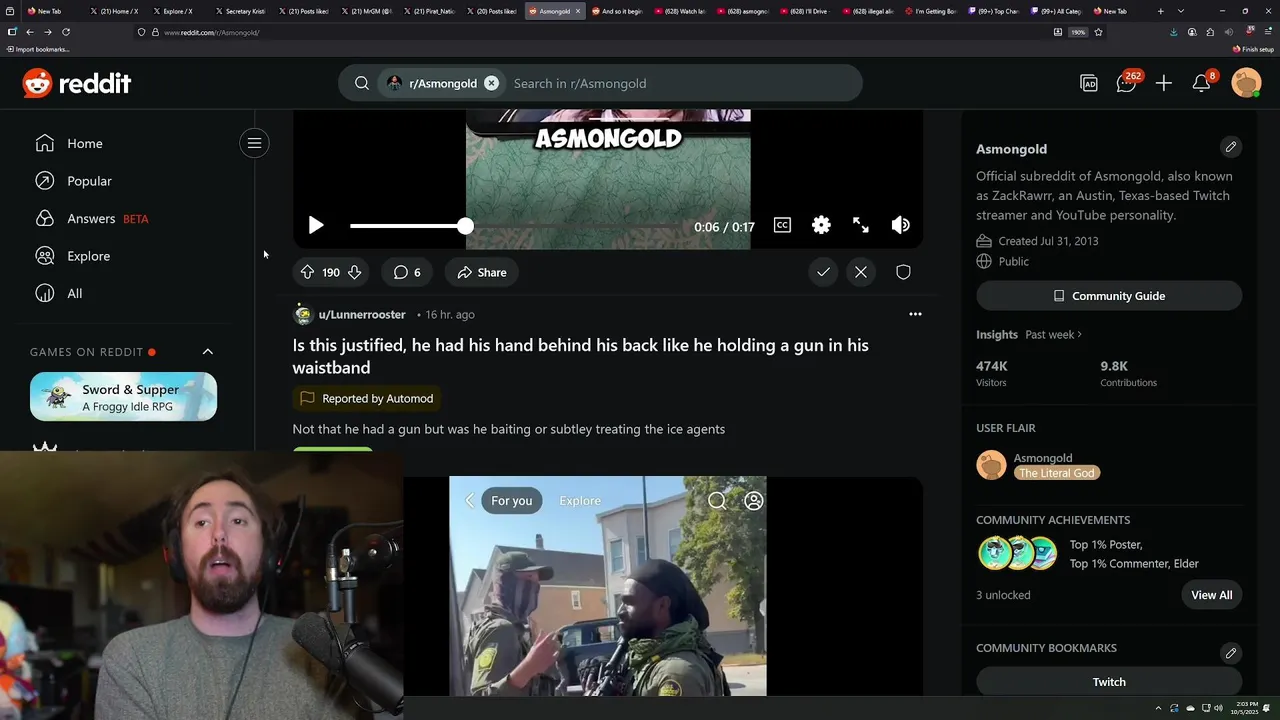Open 'Import bookmarks...' in bookmarks bar
1280x720 pixels.
click(x=39, y=49)
